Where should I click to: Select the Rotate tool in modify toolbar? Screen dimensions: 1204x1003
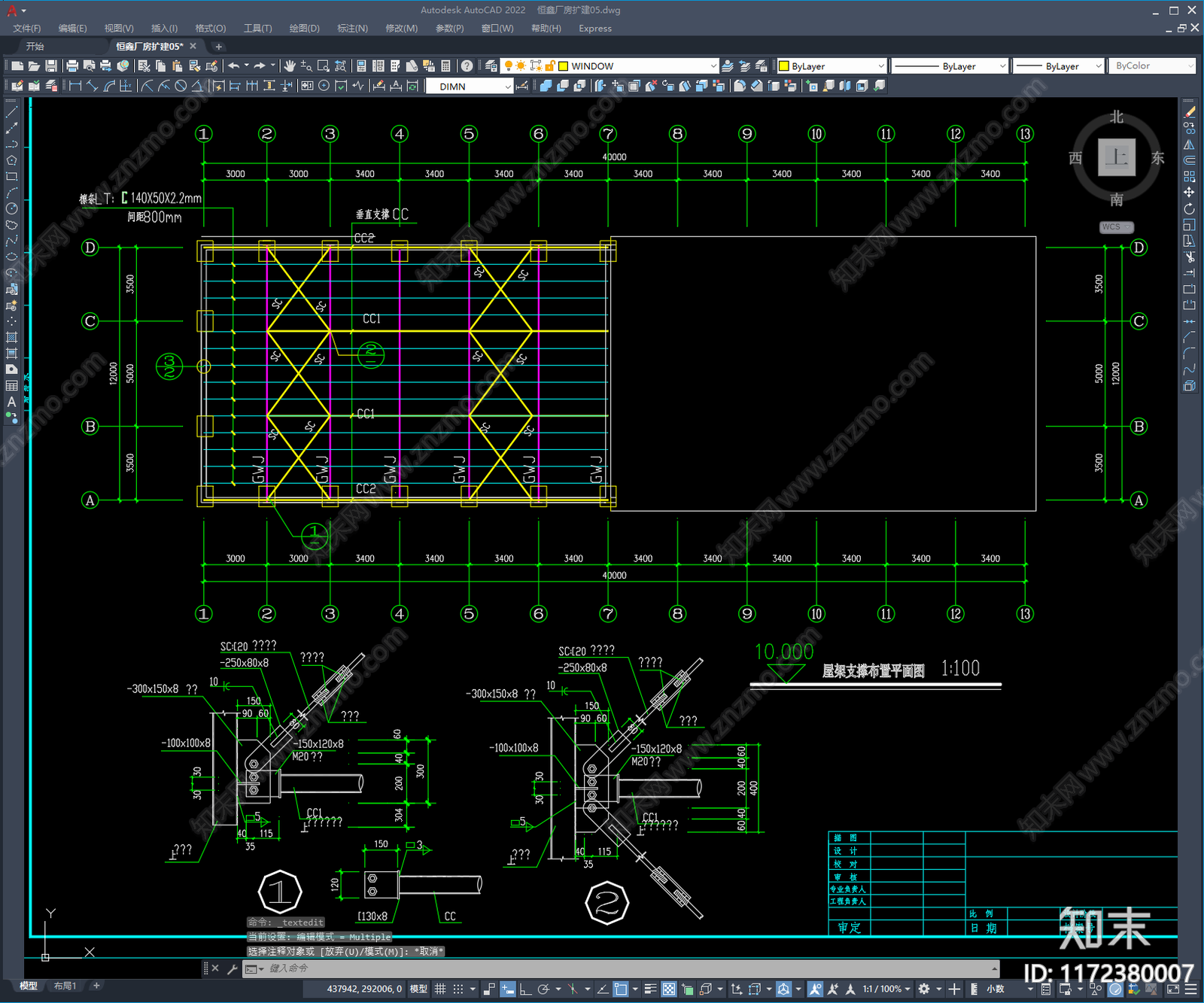1189,209
